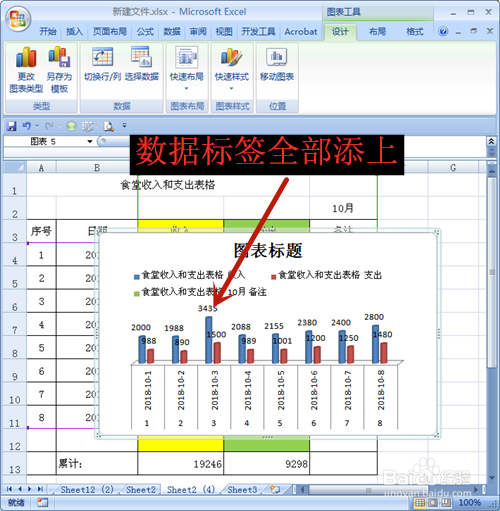Click the horizontal scrollbar track
Image resolution: width=500 pixels, height=511 pixels.
tap(390, 489)
